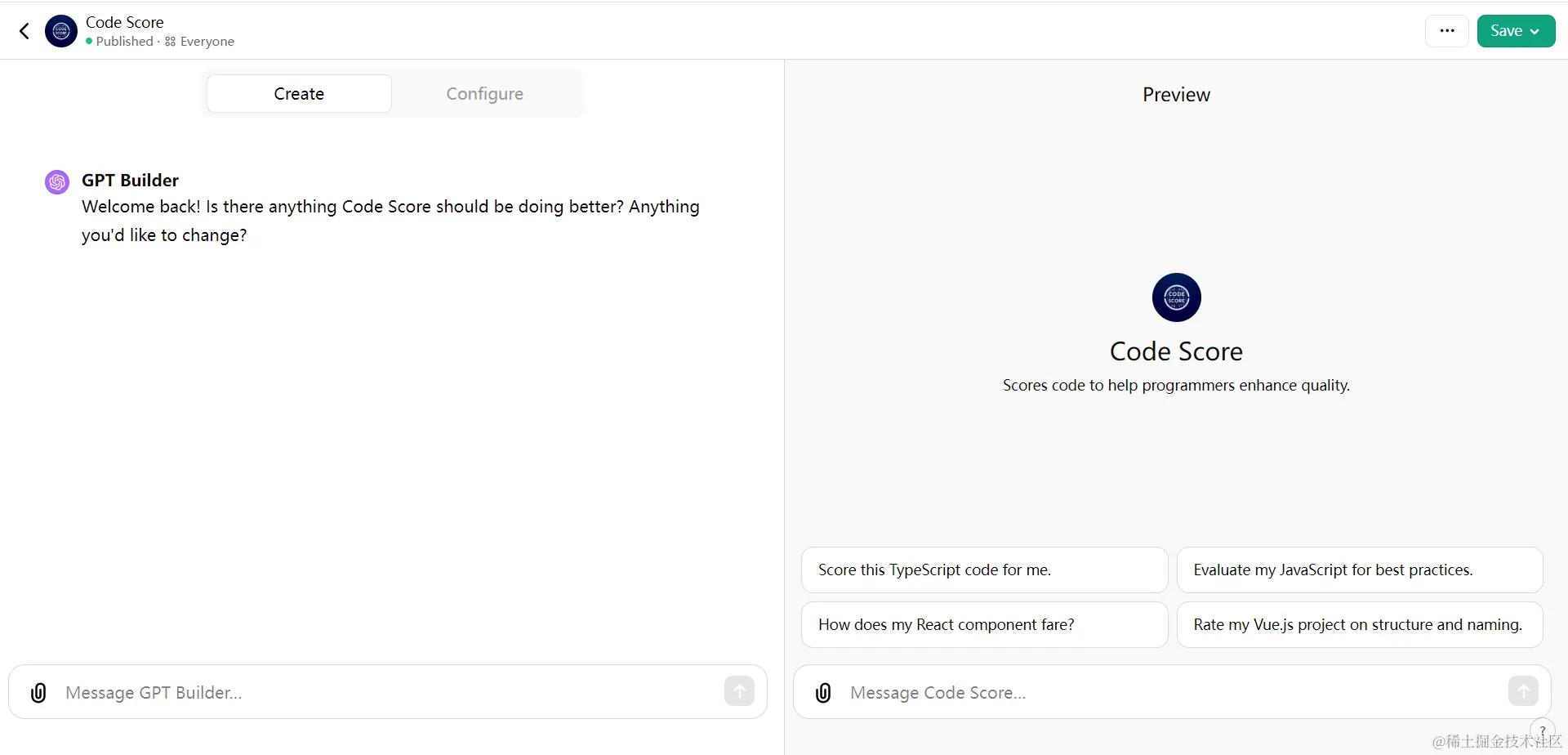The height and width of the screenshot is (755, 1568).
Task: Open the three-dots more options menu
Action: 1447,31
